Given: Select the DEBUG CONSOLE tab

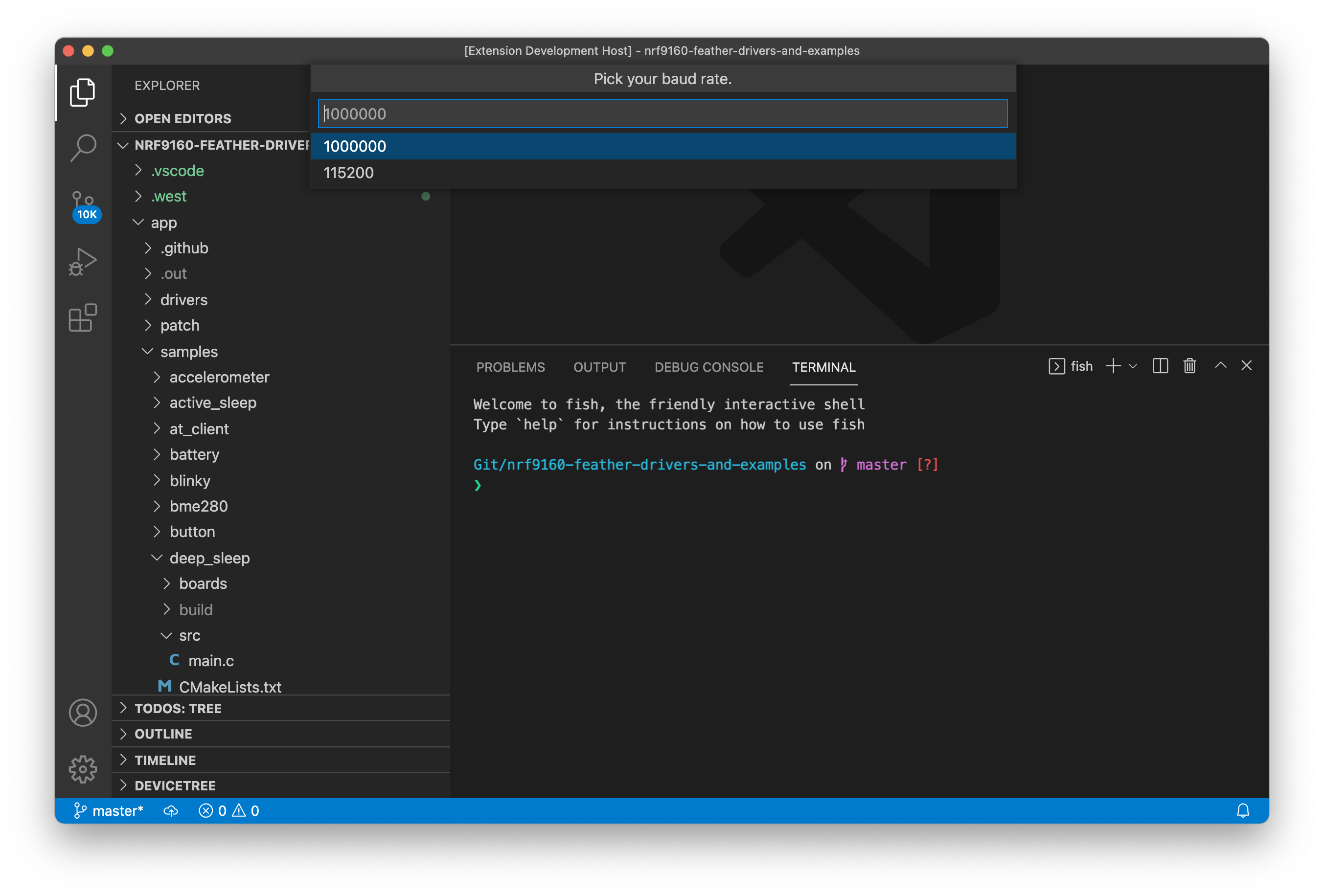Looking at the screenshot, I should (708, 366).
